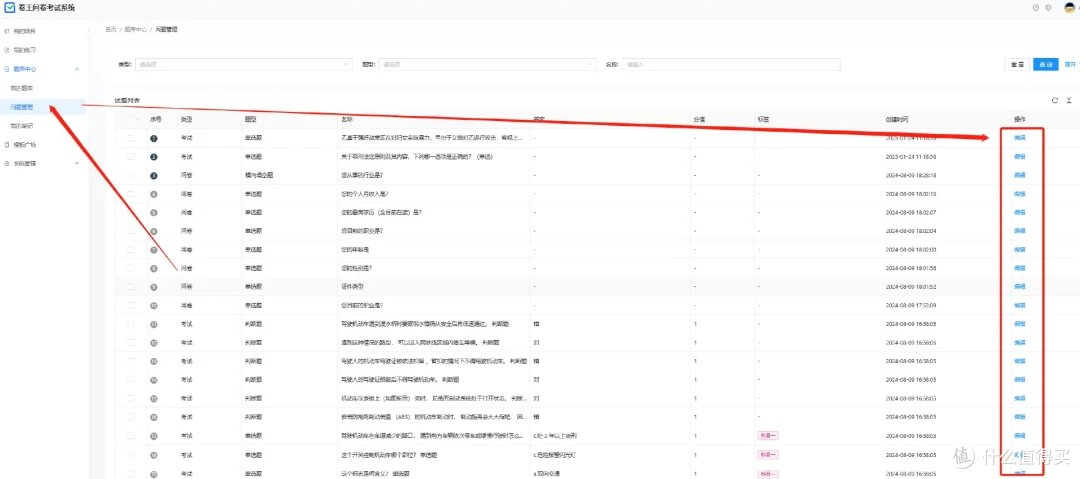This screenshot has width=1080, height=479.
Task: Click the number badge of 您的个人月收入是 row
Action: tap(154, 194)
